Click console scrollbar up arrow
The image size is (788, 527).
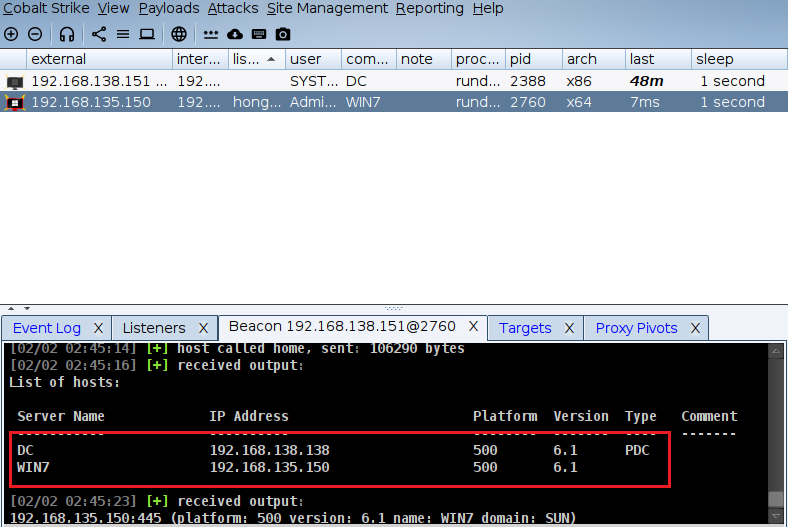pyautogui.click(x=775, y=352)
